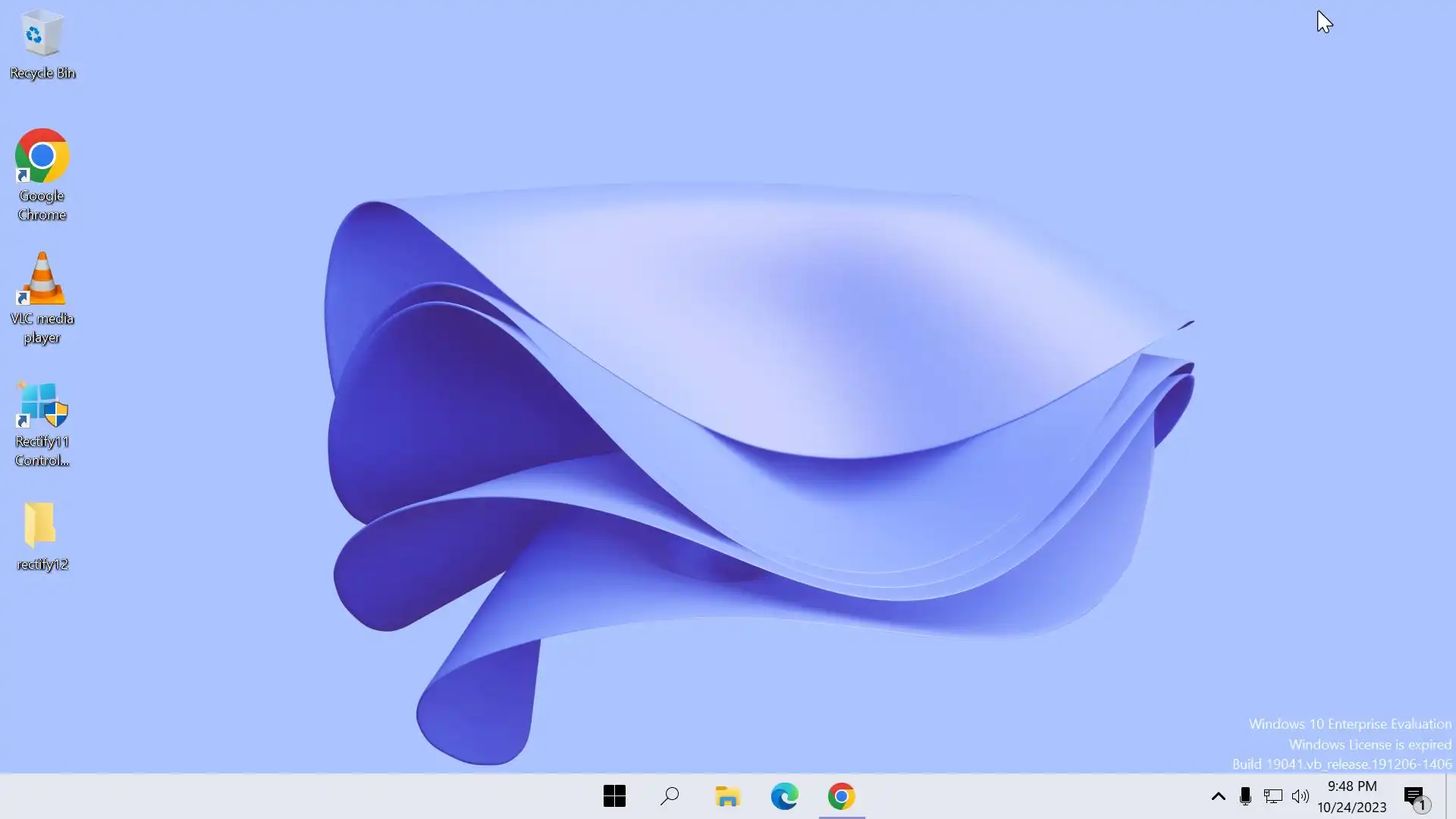This screenshot has width=1456, height=819.
Task: Switch to Chrome in the taskbar
Action: [841, 796]
